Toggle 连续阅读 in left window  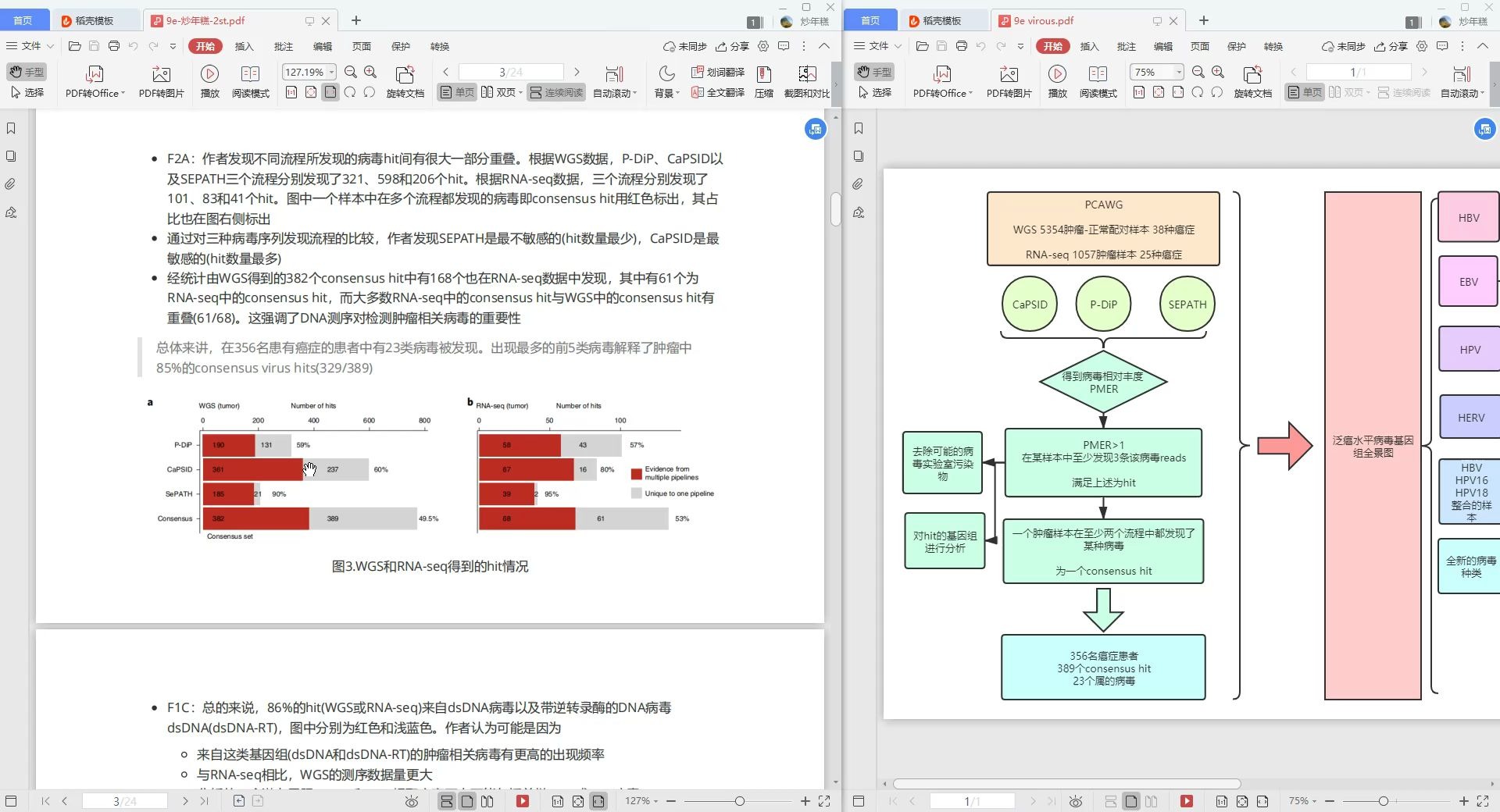pos(556,92)
